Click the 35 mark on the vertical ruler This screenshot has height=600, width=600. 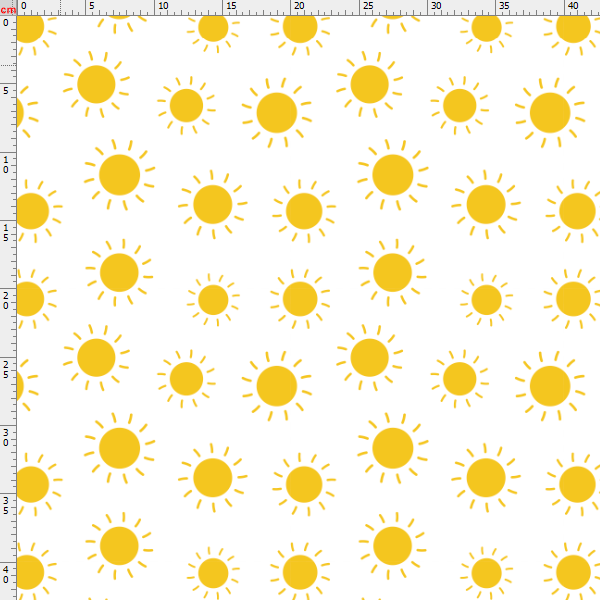coord(6,505)
